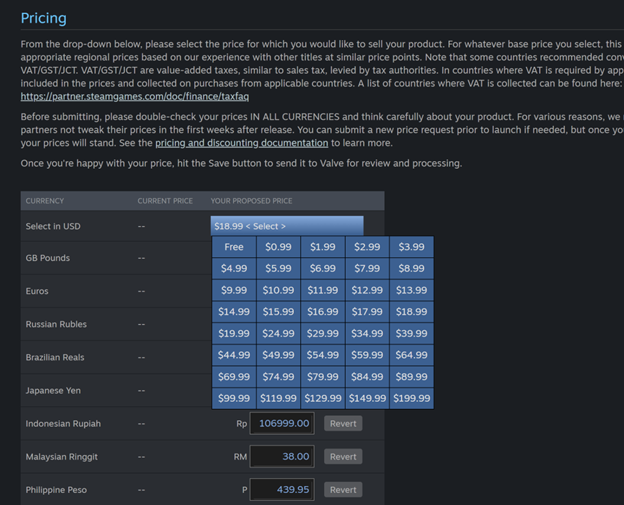This screenshot has width=624, height=505.
Task: Click the 'Brazilian Reals' currency label
Action: click(55, 357)
